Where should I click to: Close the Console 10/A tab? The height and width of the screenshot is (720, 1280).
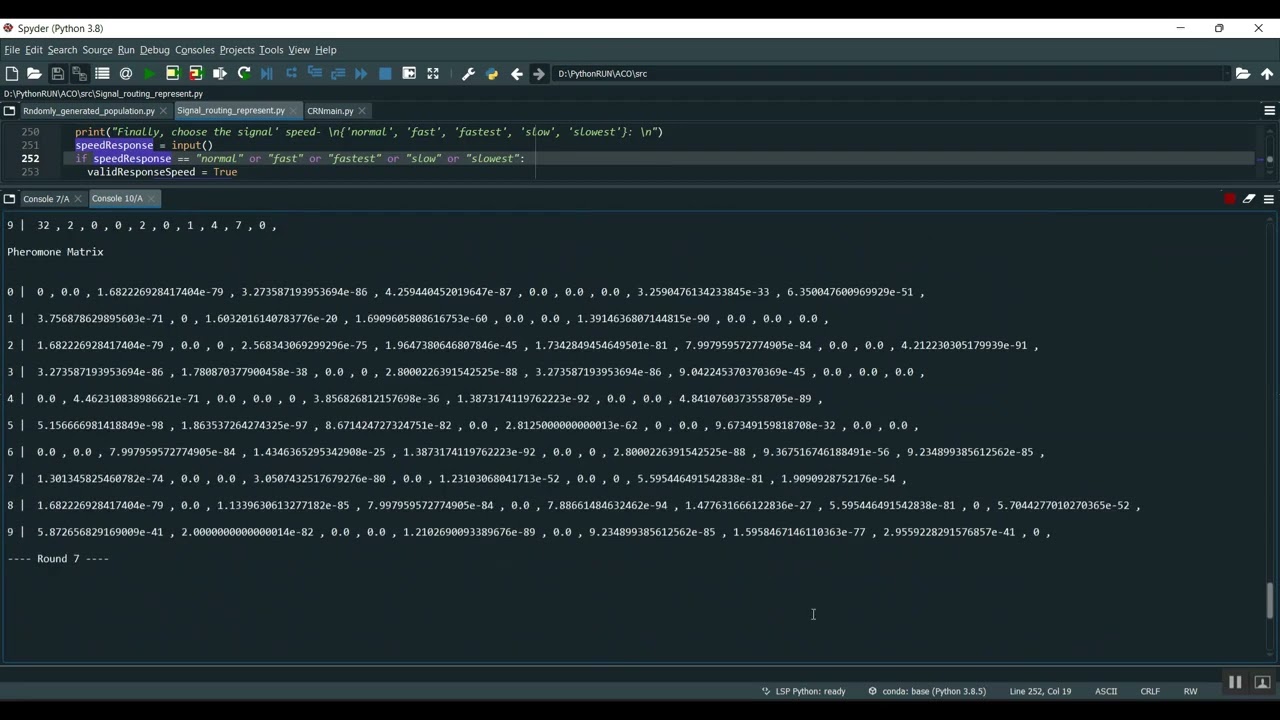point(151,199)
